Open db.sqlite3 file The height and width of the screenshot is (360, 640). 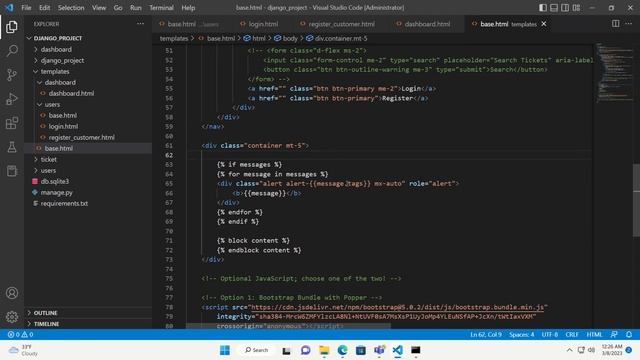[x=55, y=181]
